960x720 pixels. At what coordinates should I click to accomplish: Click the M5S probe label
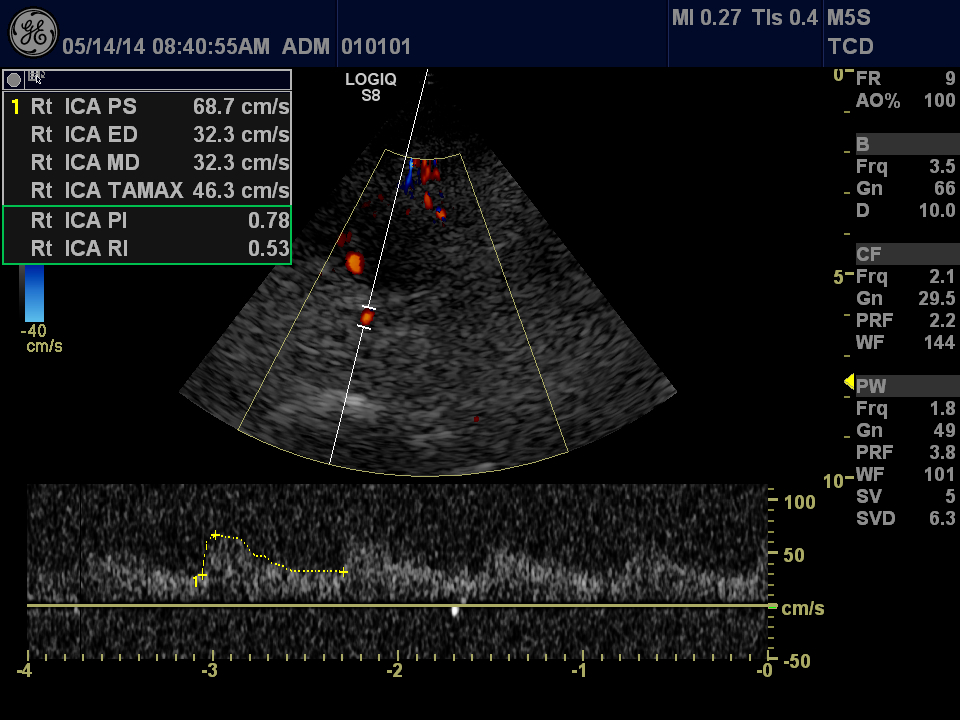(x=848, y=18)
